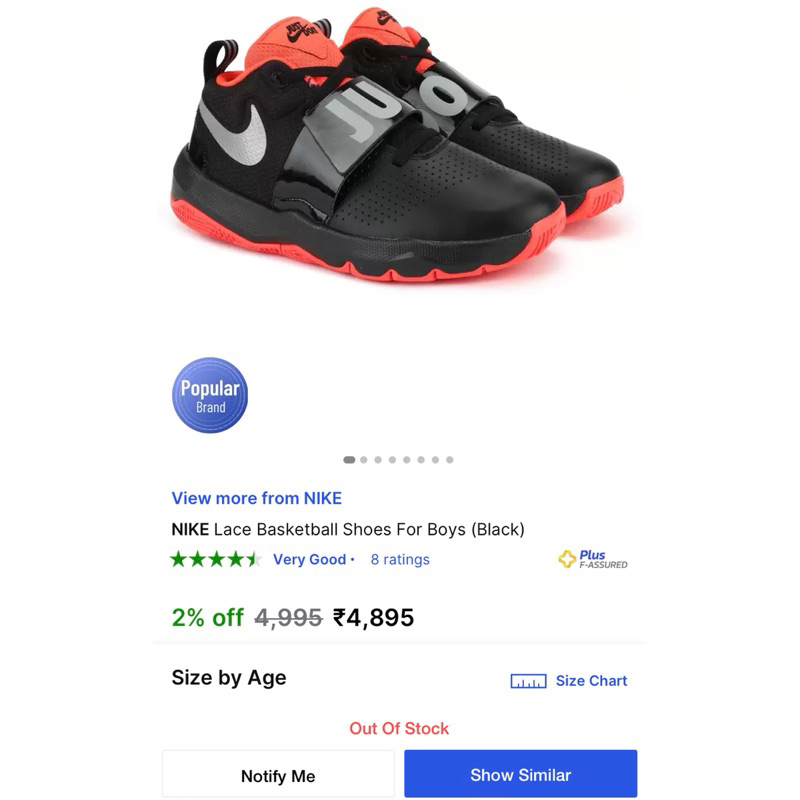800x800 pixels.
Task: Click the Plus F-Assured badge
Action: [x=593, y=559]
